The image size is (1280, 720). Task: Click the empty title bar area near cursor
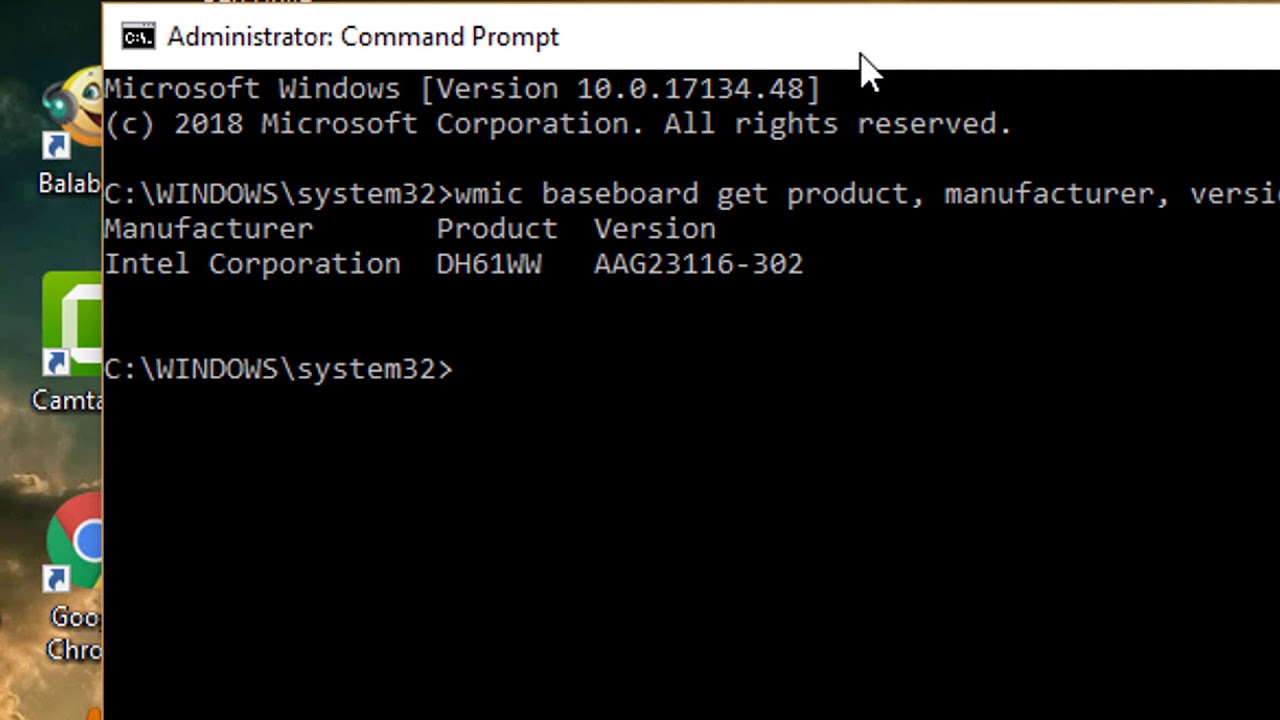tap(1000, 37)
